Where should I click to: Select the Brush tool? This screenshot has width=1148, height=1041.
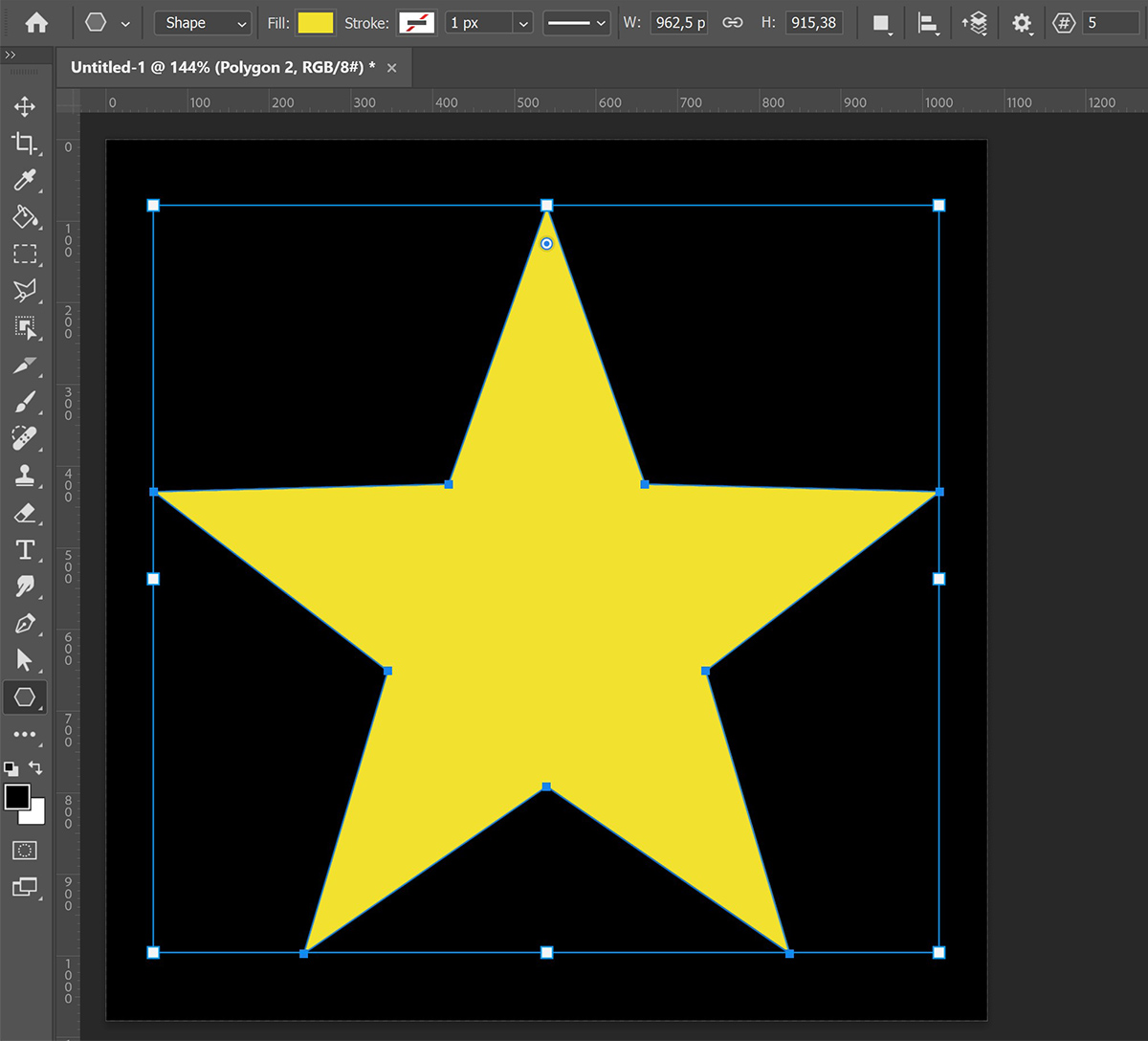[24, 402]
